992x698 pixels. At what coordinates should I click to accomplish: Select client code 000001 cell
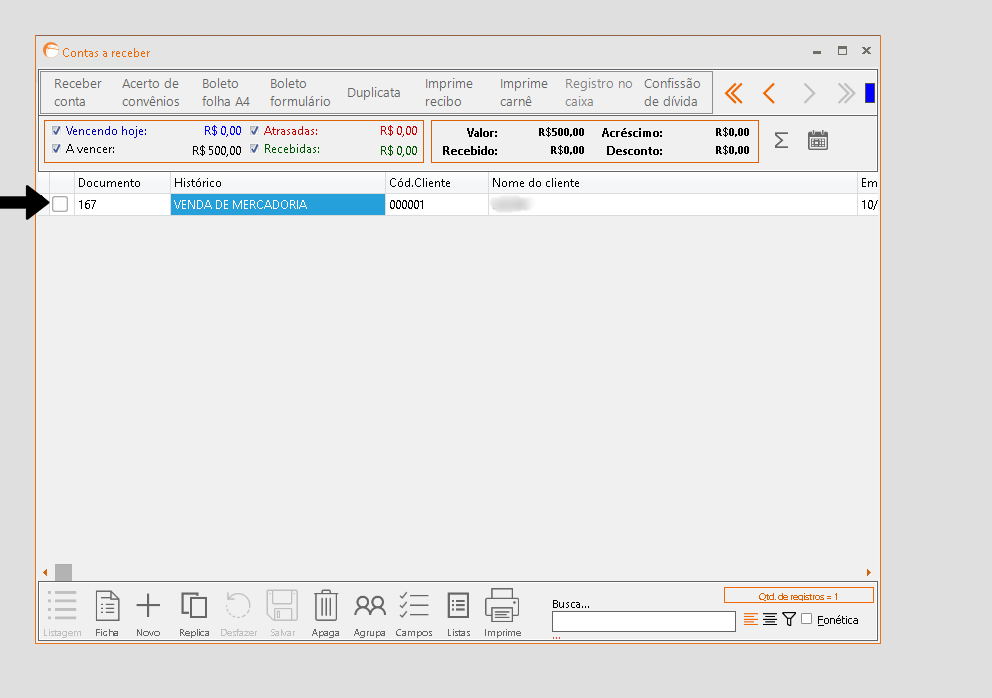(x=437, y=204)
